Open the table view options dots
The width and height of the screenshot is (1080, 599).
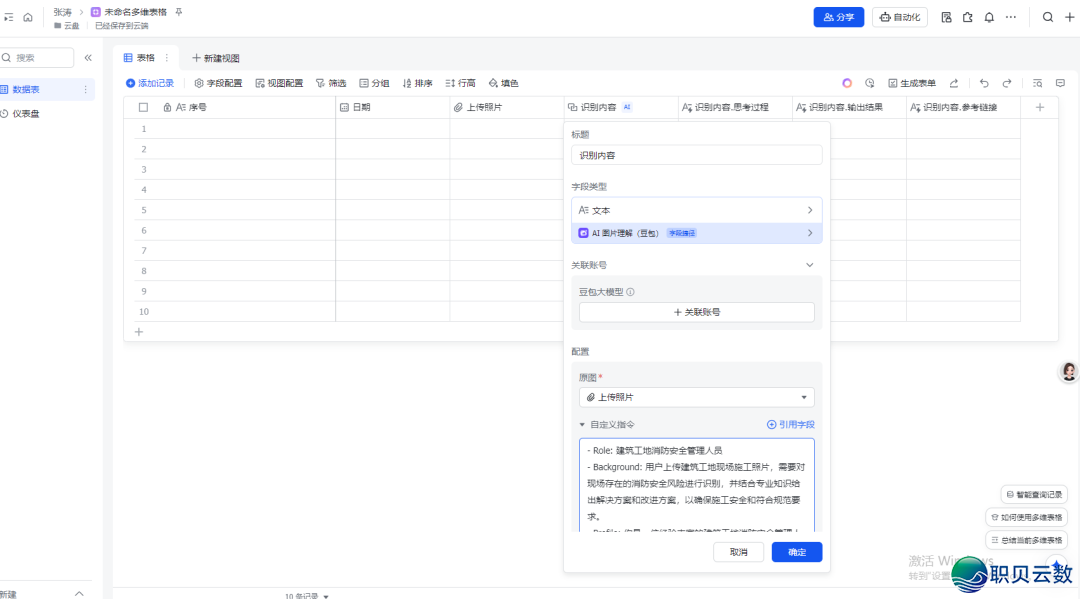167,58
